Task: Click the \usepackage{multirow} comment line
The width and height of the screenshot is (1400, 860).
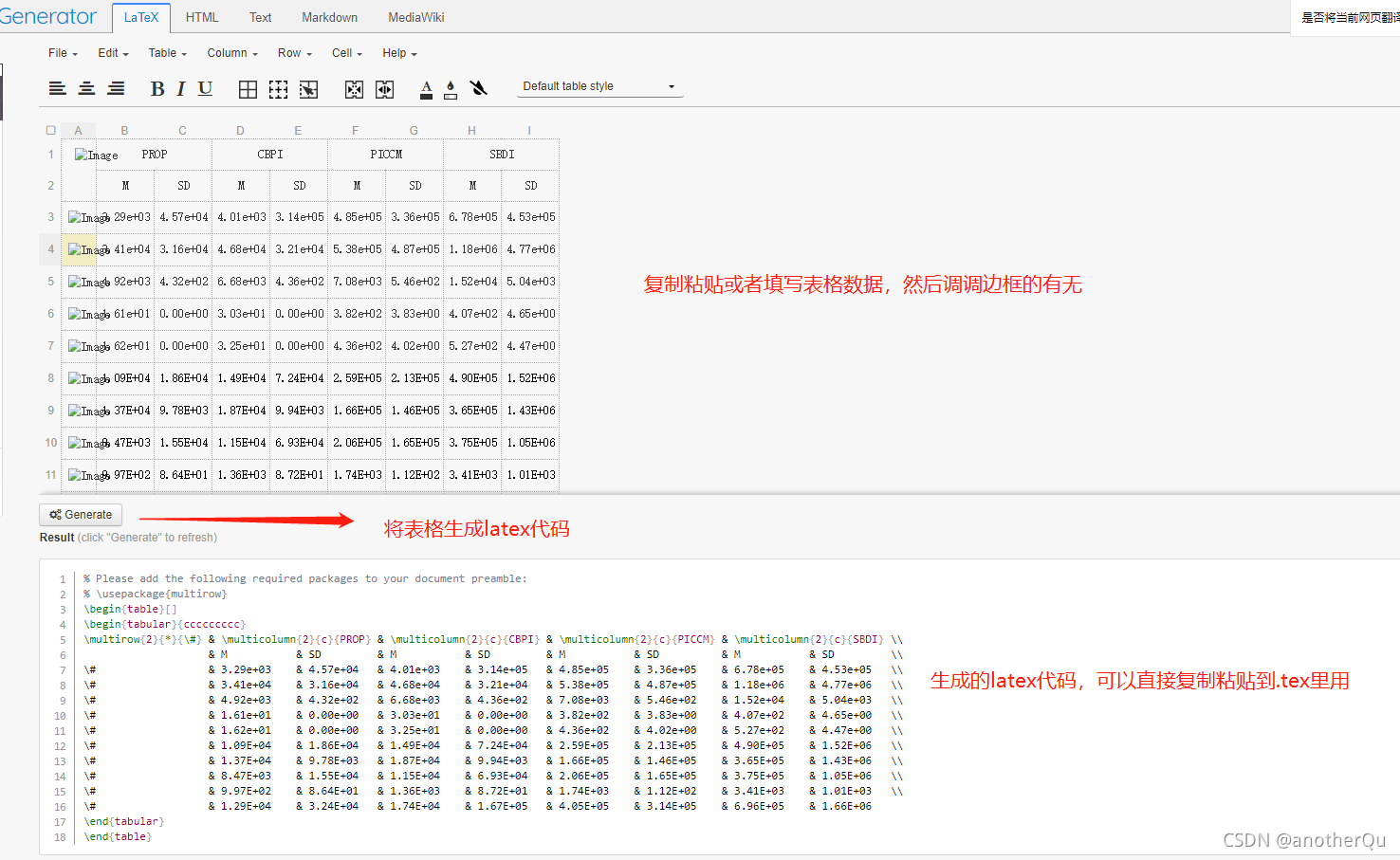Action: (156, 594)
